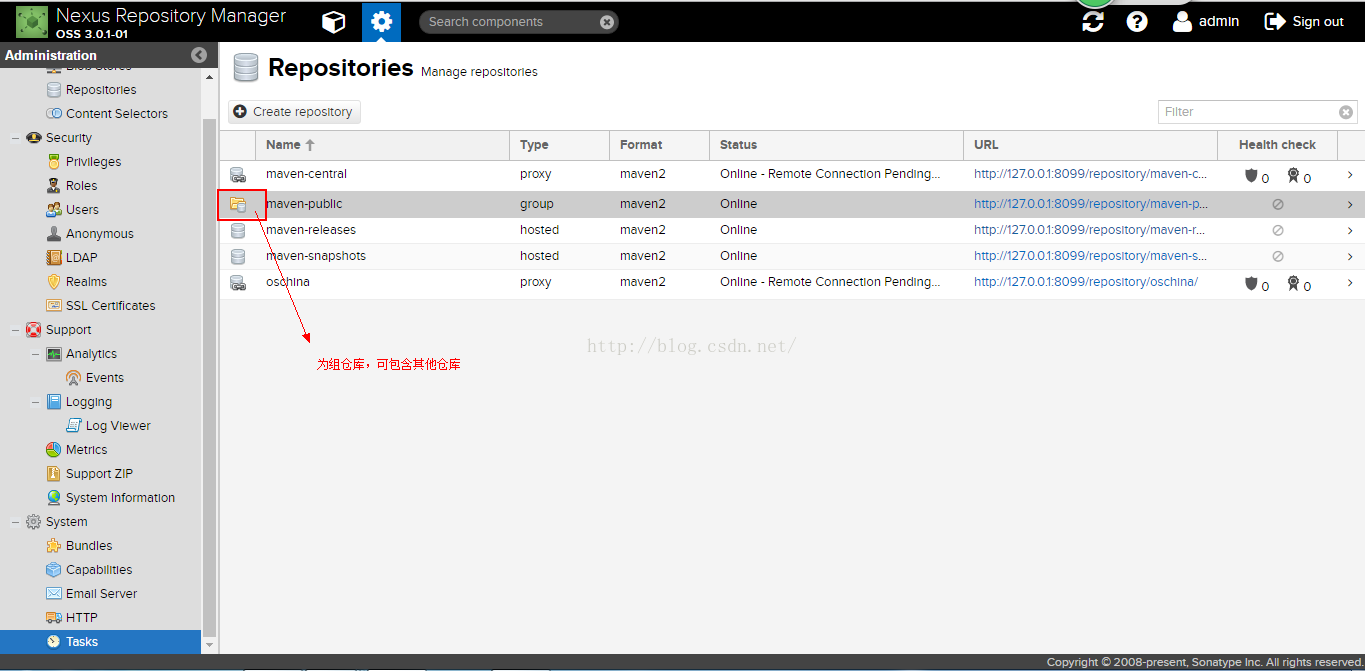Open Capabilities under System
Screen dimensions: 1365x671
click(x=99, y=570)
